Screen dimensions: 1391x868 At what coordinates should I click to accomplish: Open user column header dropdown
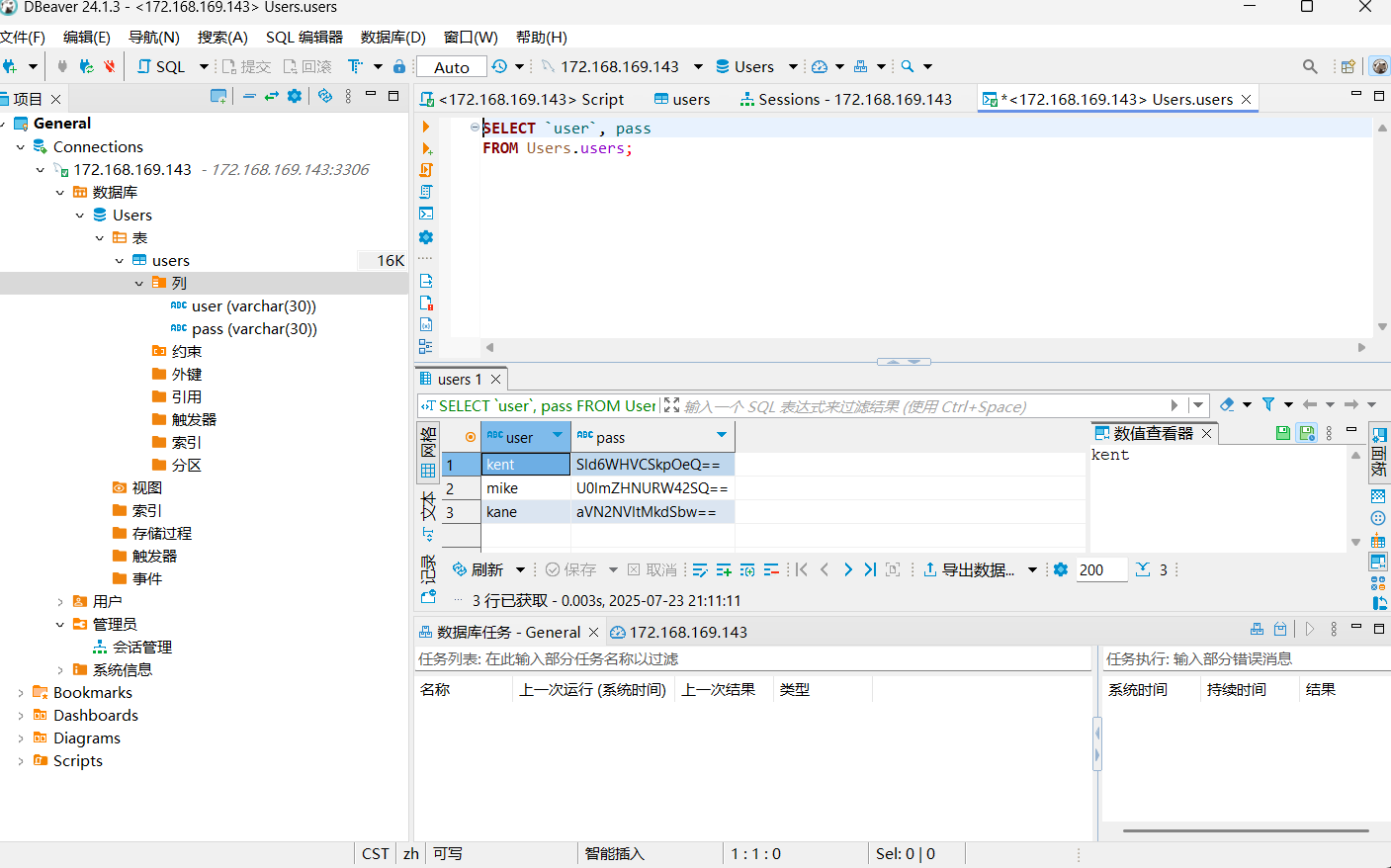pos(558,435)
